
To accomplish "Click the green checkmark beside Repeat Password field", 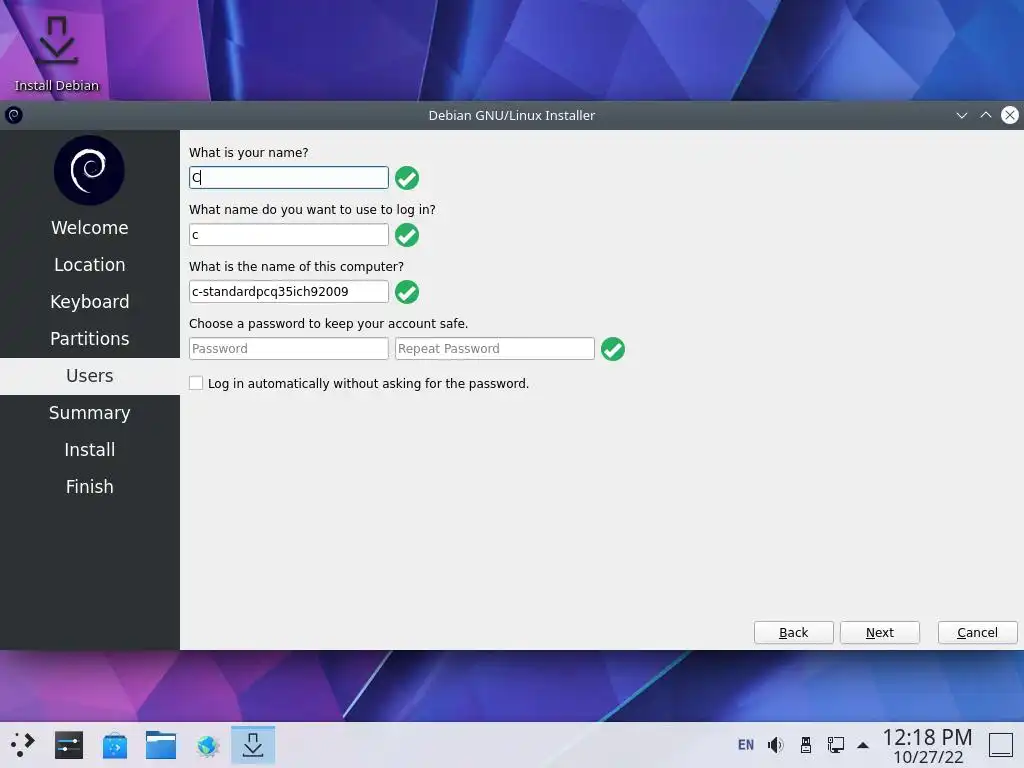I will [613, 349].
